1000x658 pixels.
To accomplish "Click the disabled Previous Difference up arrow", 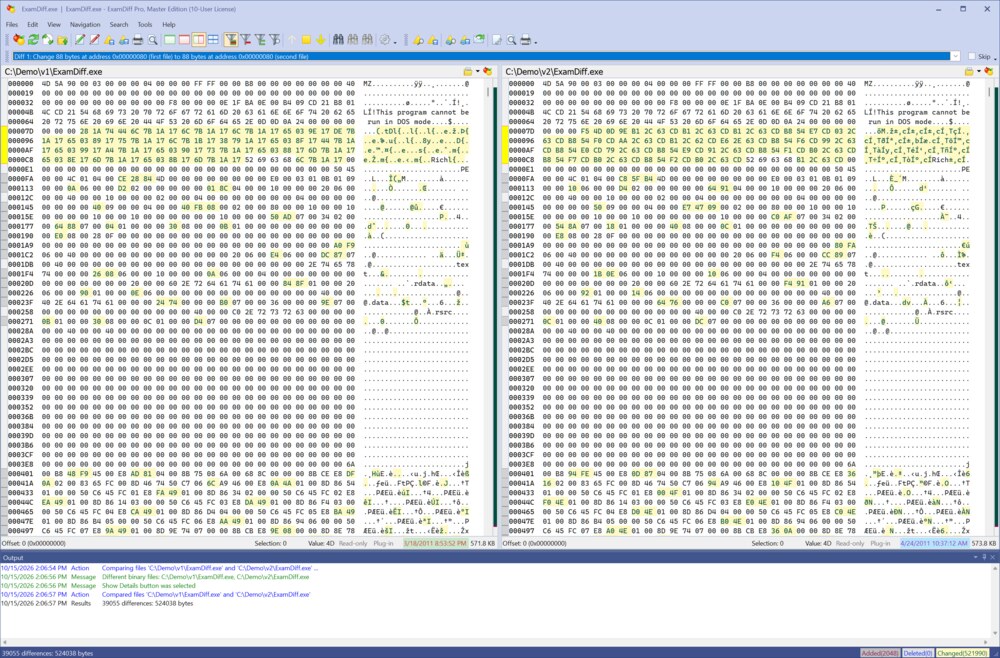I will tap(292, 40).
